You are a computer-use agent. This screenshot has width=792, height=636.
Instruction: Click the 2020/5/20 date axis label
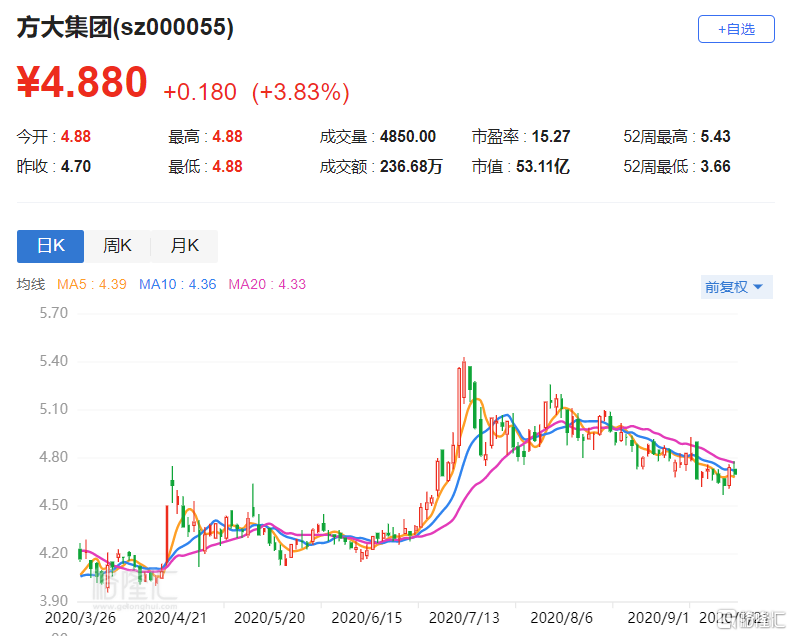[x=270, y=618]
